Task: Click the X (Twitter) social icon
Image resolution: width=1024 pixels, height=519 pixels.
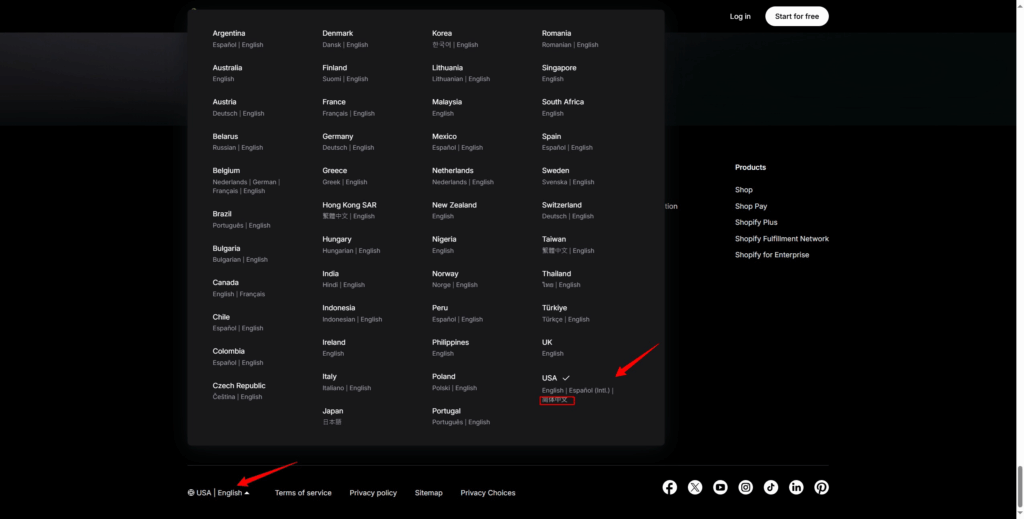Action: tap(695, 487)
